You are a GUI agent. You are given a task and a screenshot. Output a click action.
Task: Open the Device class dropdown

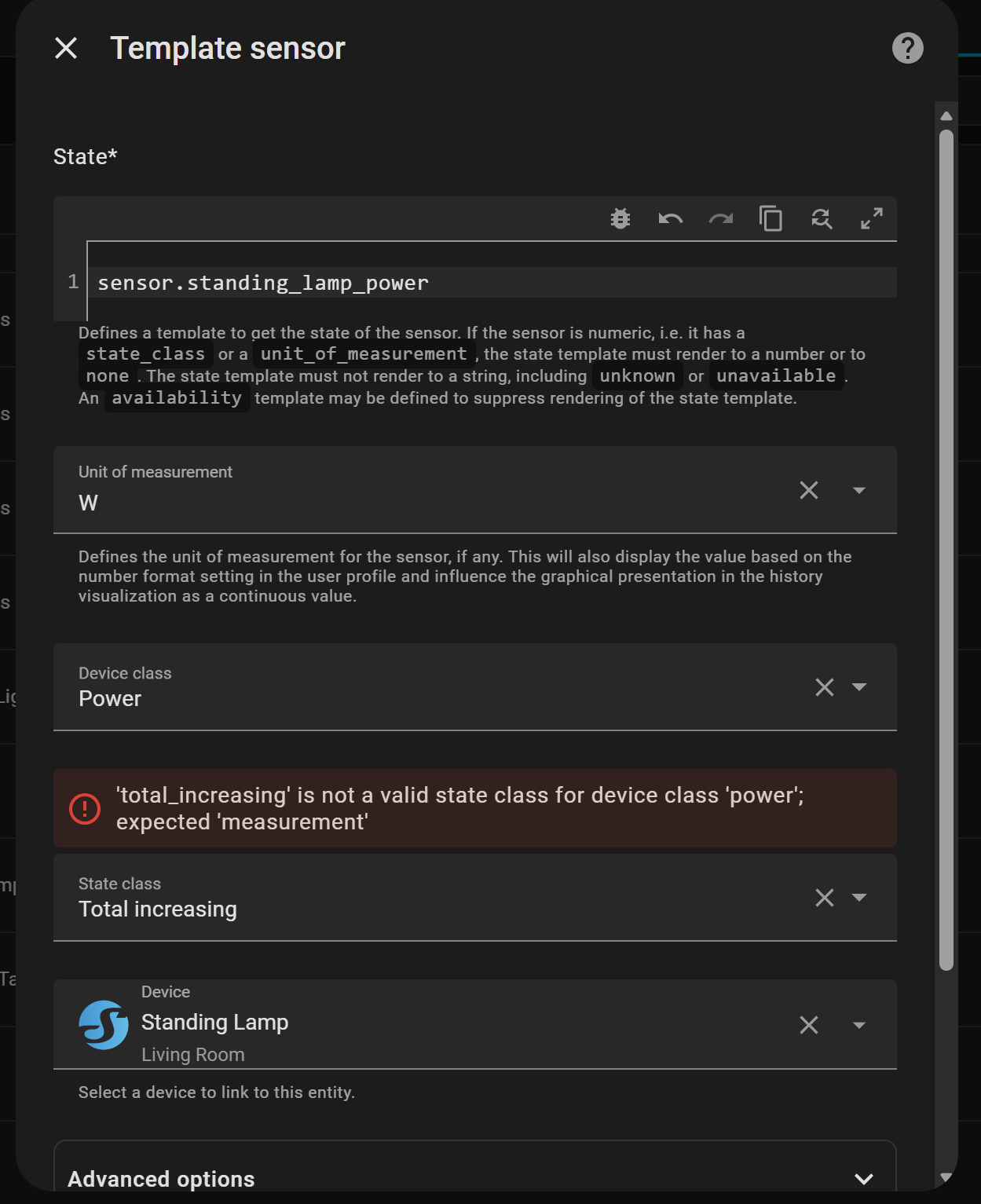point(859,687)
